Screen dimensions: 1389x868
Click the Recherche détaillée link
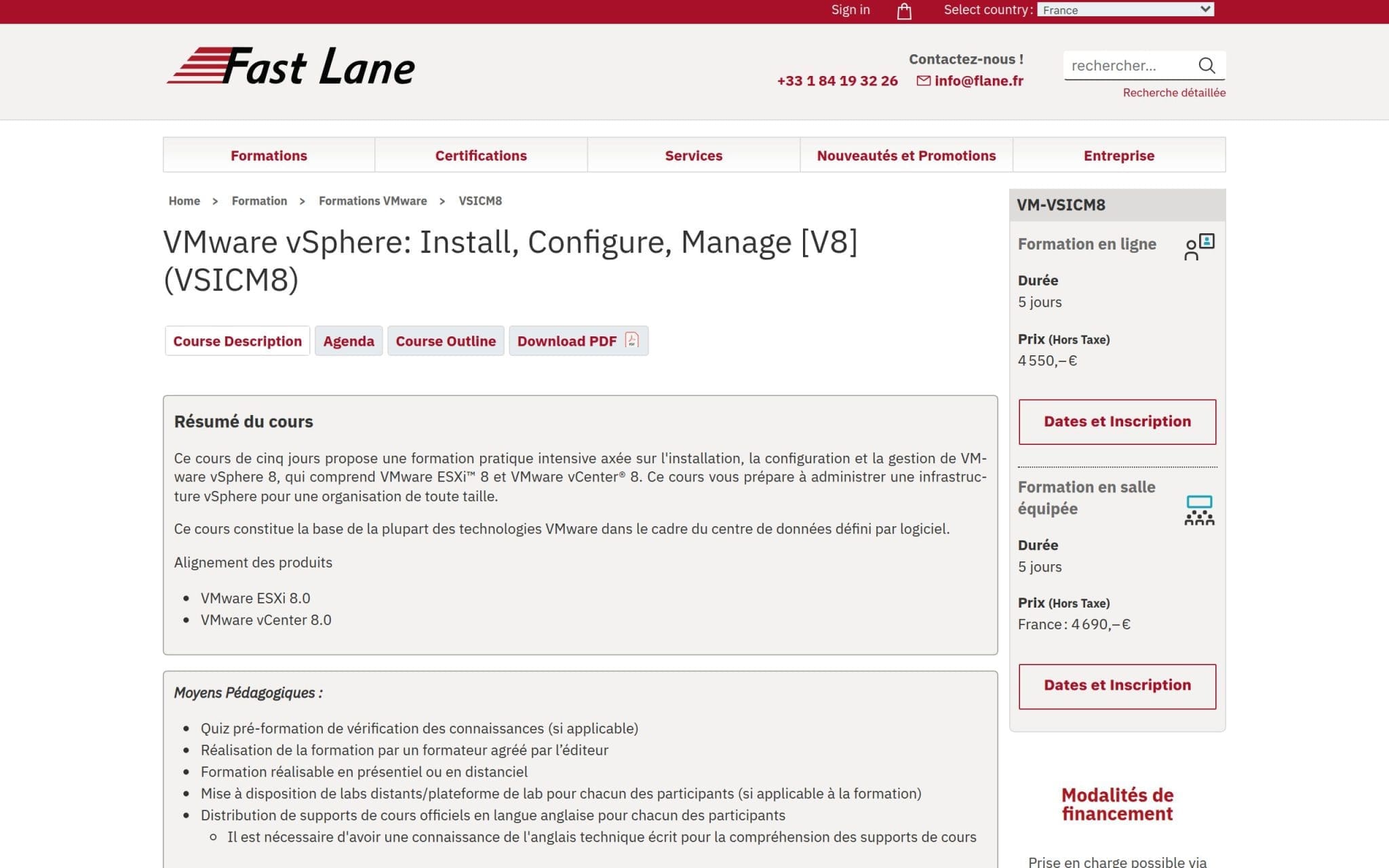click(1174, 92)
